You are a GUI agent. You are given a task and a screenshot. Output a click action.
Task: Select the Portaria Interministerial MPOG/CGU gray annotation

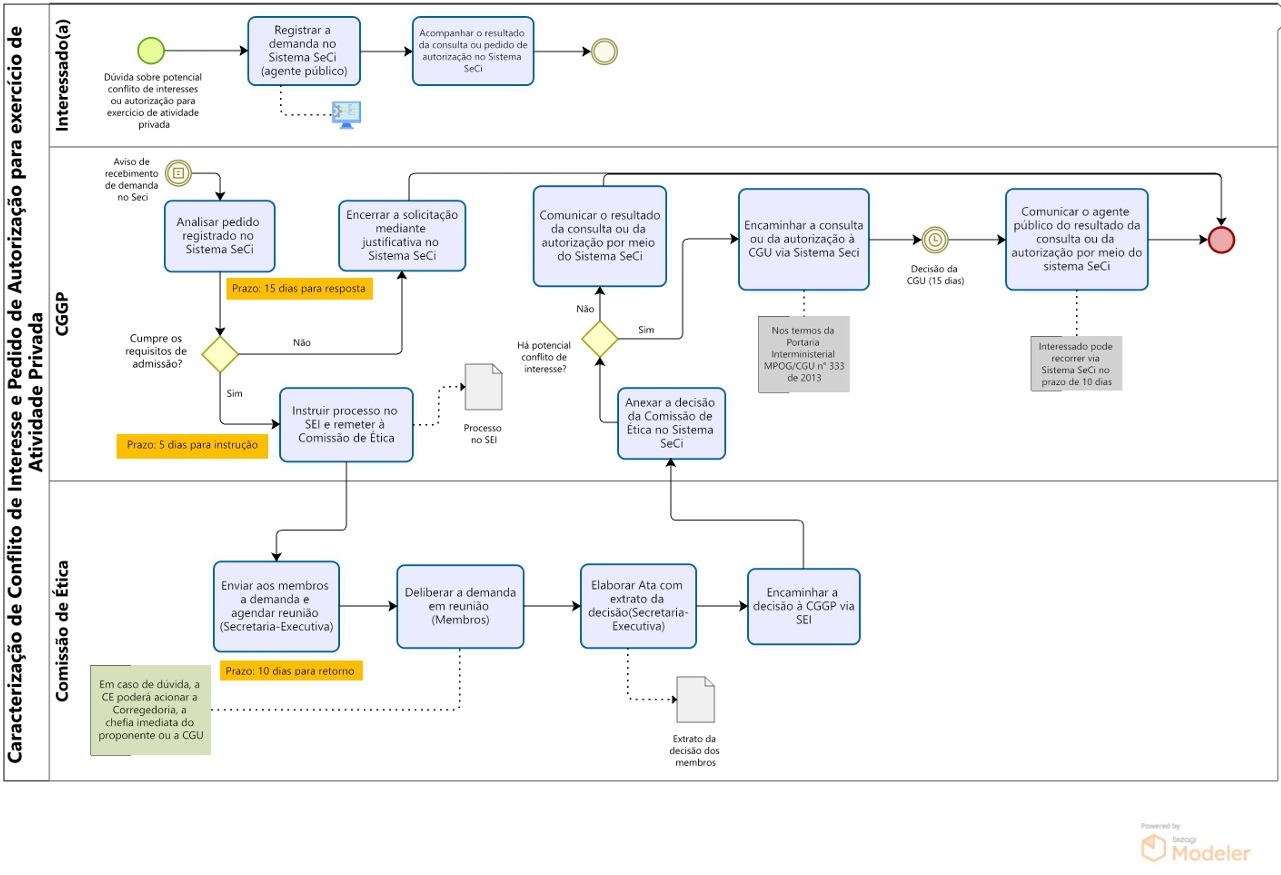(803, 353)
